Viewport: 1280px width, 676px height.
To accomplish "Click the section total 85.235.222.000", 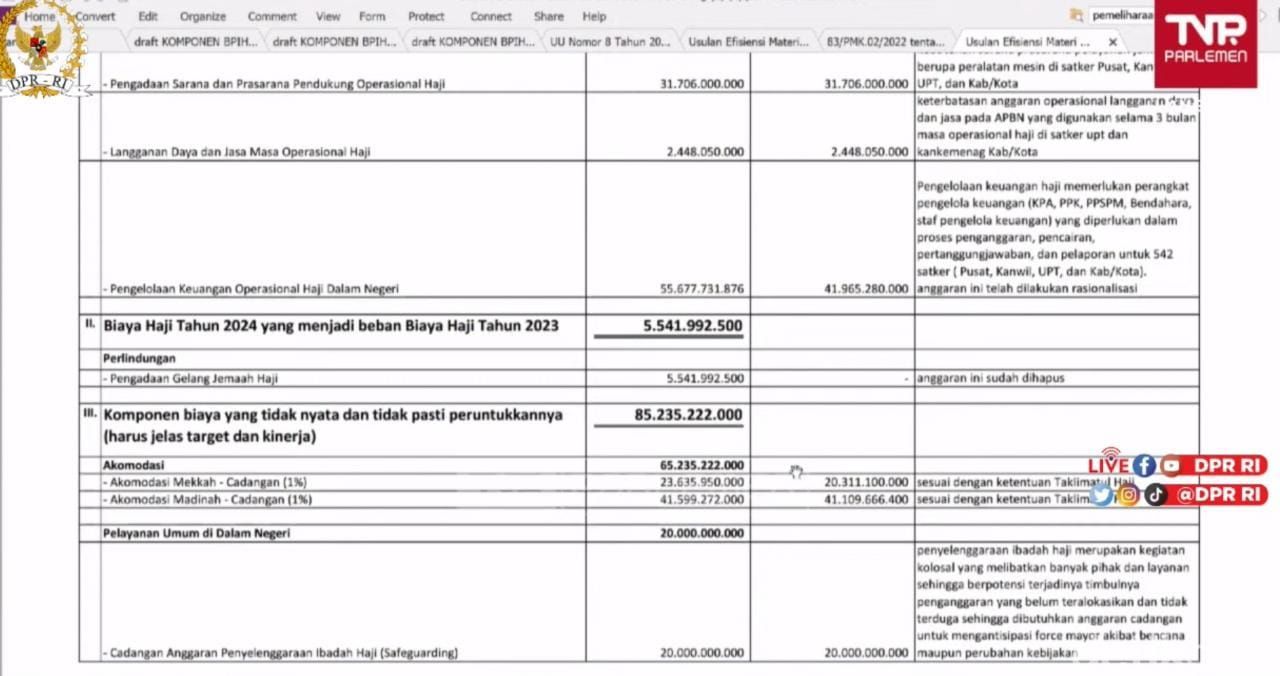I will point(688,414).
